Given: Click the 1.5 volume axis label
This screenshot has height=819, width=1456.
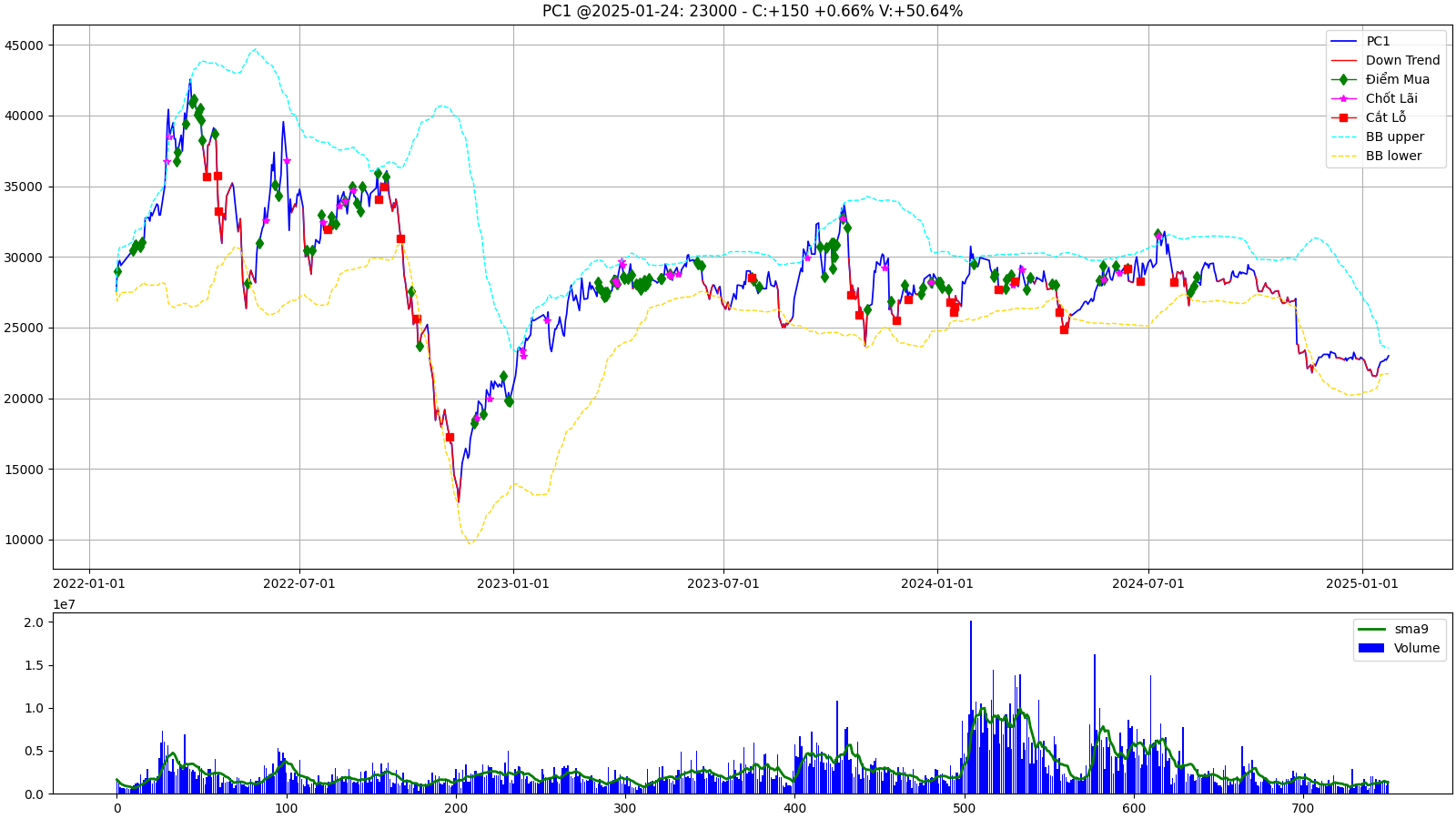Looking at the screenshot, I should 34,665.
